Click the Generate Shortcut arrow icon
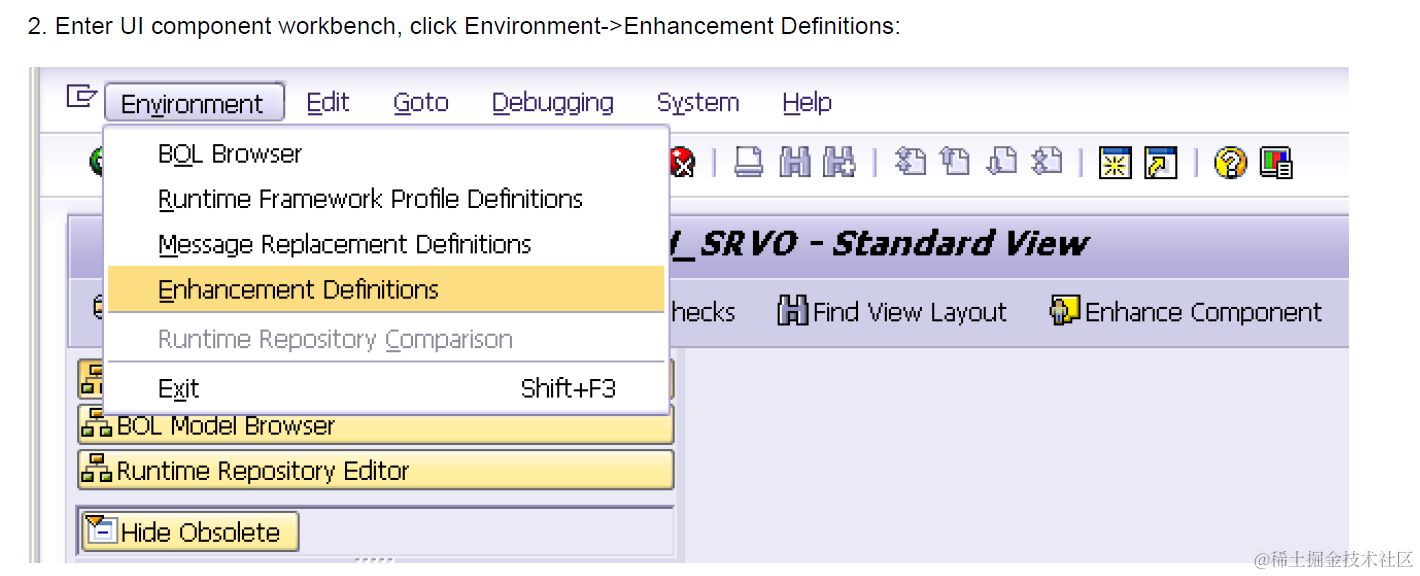Viewport: 1420px width, 576px height. tap(1160, 163)
